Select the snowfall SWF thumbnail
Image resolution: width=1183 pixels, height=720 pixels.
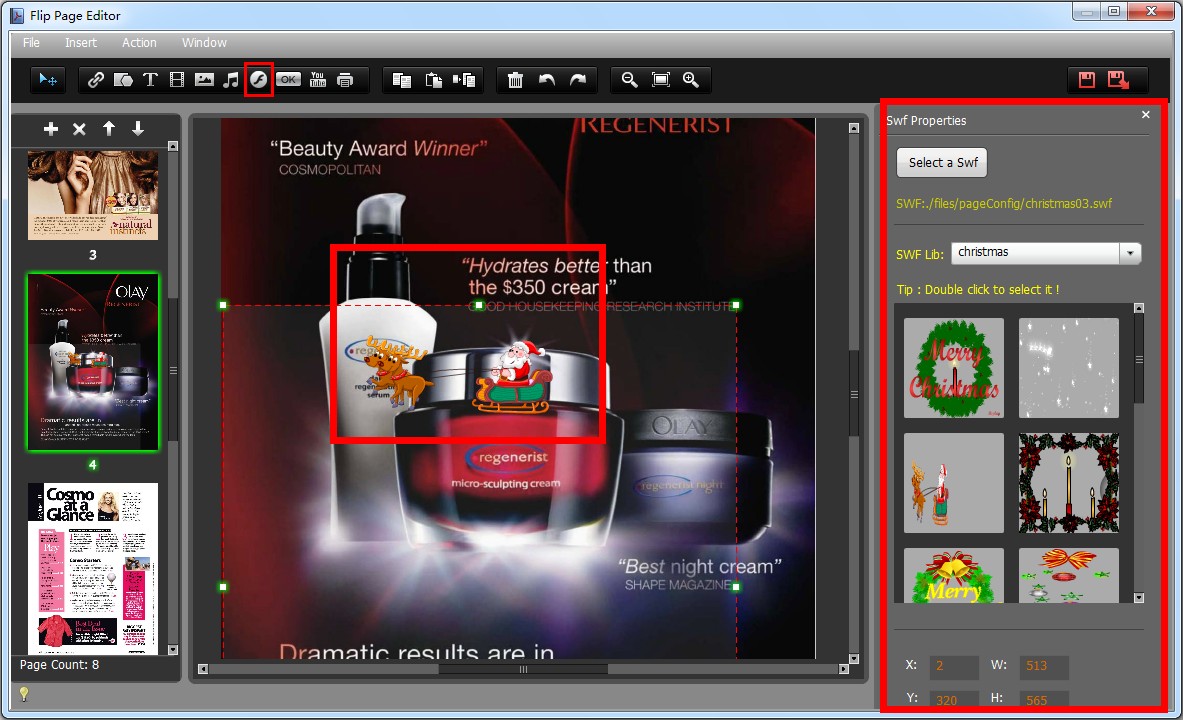(x=1068, y=368)
